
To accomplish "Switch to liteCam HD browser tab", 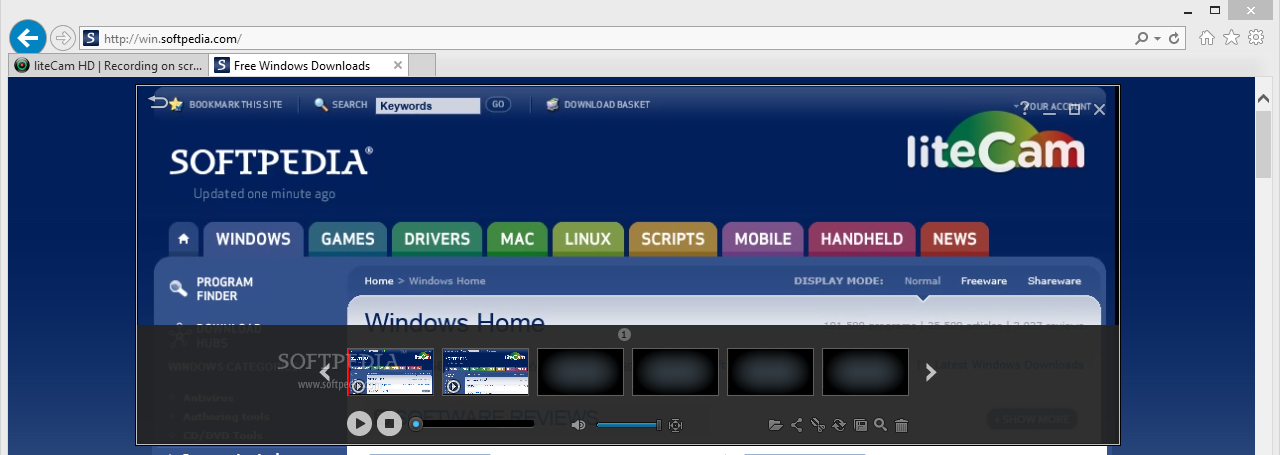I will click(109, 65).
